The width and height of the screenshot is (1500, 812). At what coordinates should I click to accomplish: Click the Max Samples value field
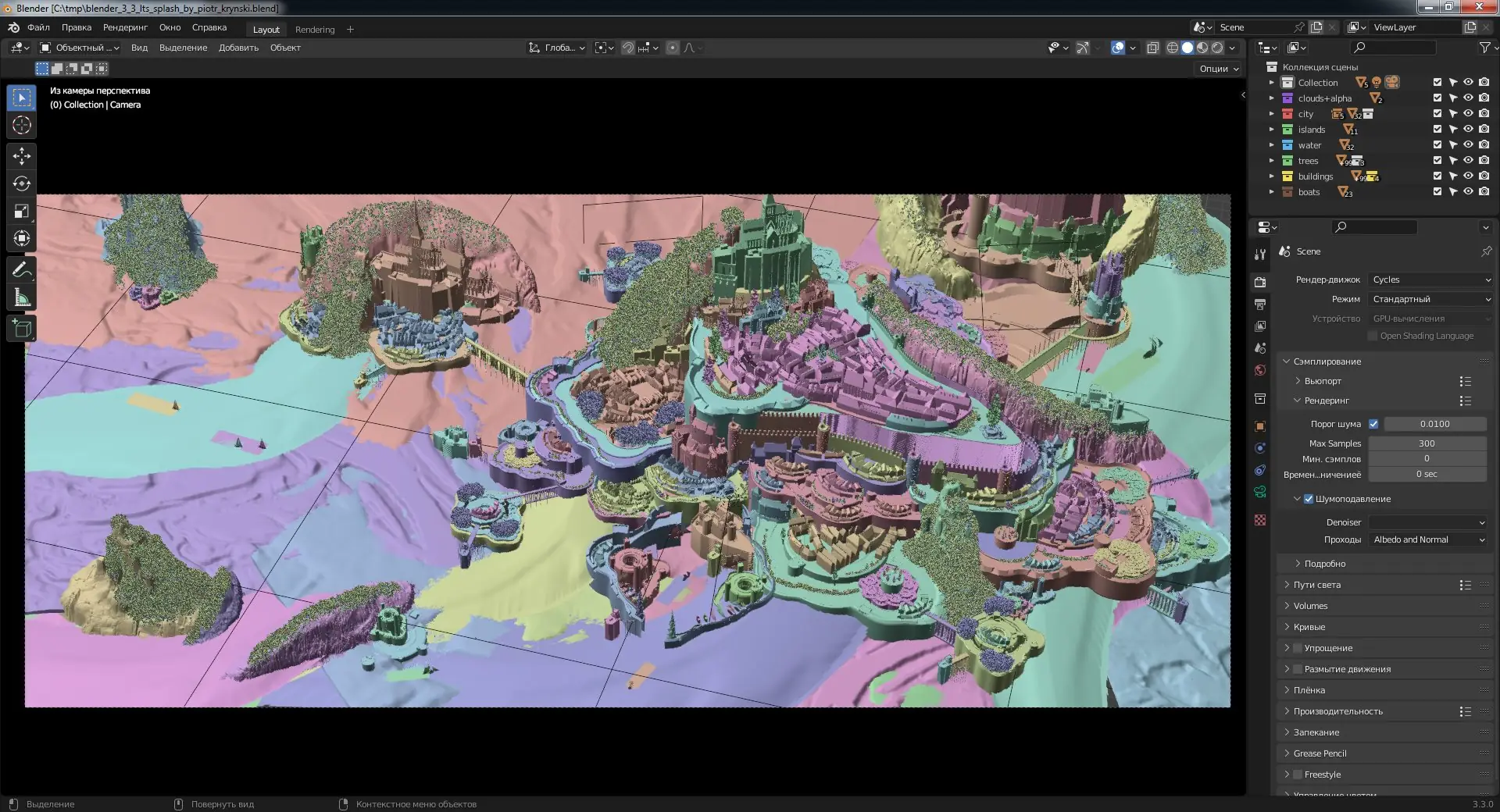pyautogui.click(x=1427, y=443)
